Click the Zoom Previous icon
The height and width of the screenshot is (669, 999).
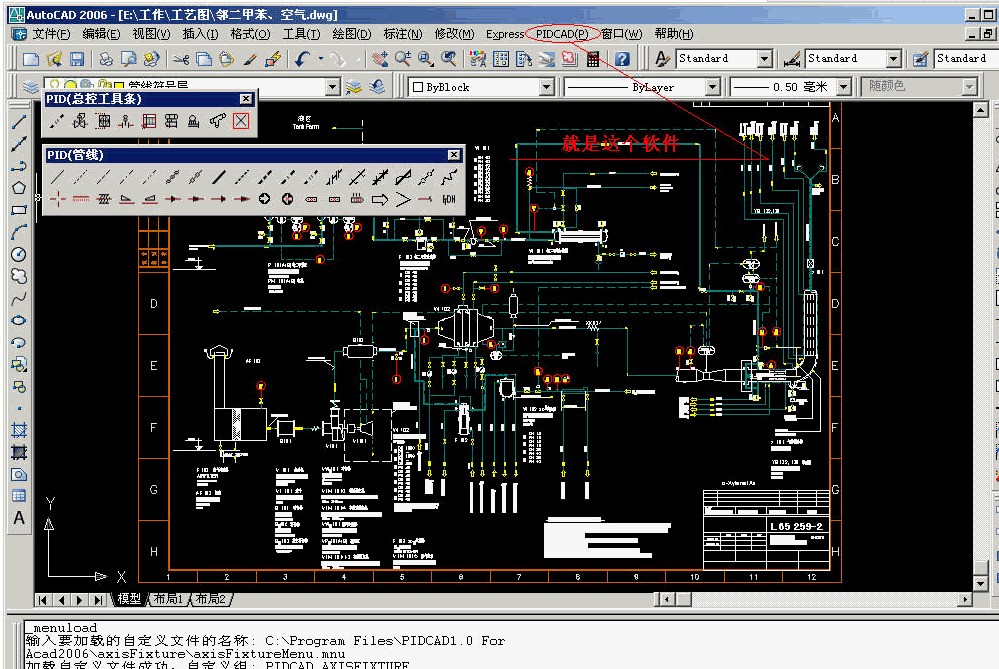pyautogui.click(x=449, y=59)
